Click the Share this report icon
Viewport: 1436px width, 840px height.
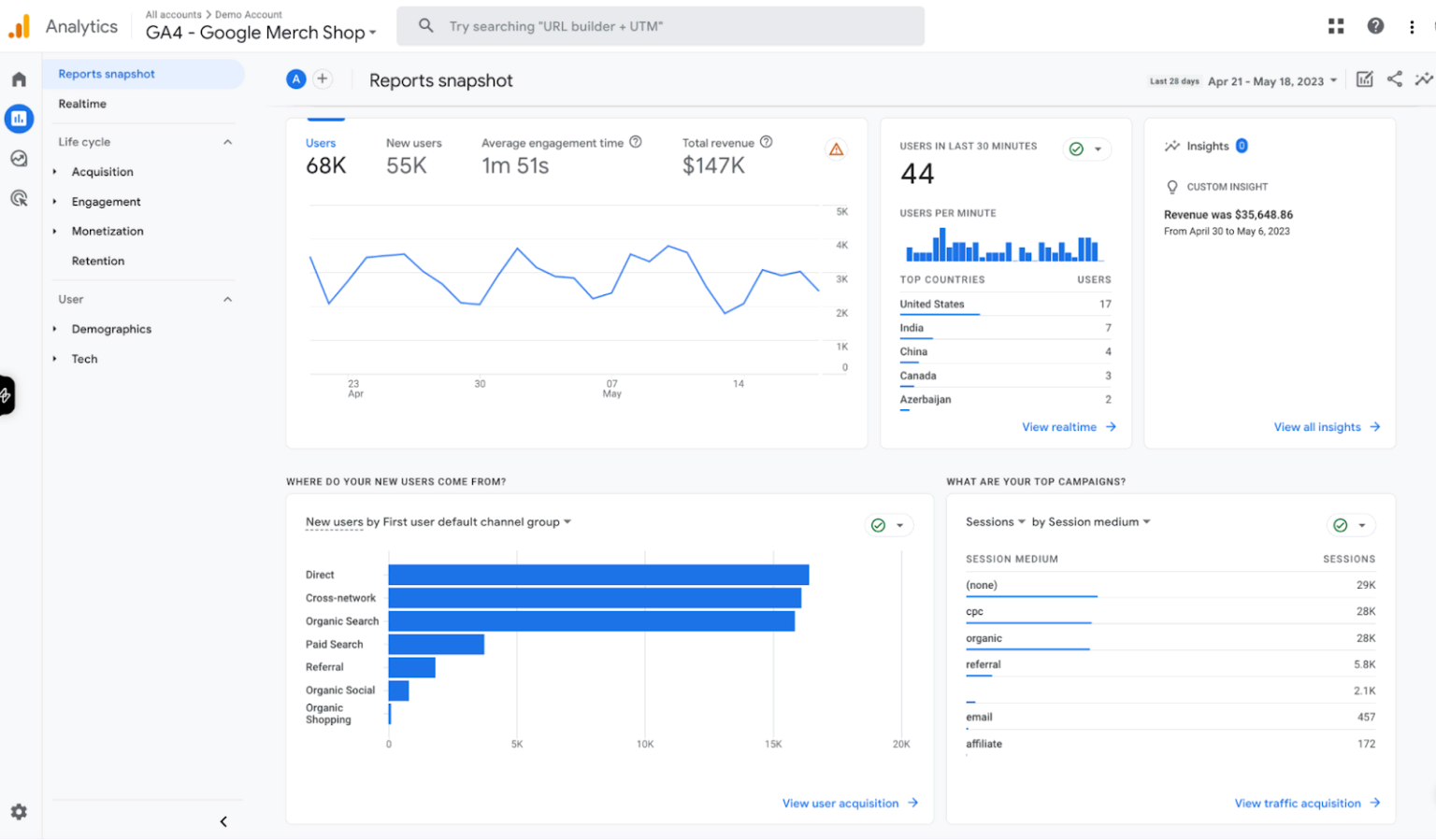pos(1394,80)
